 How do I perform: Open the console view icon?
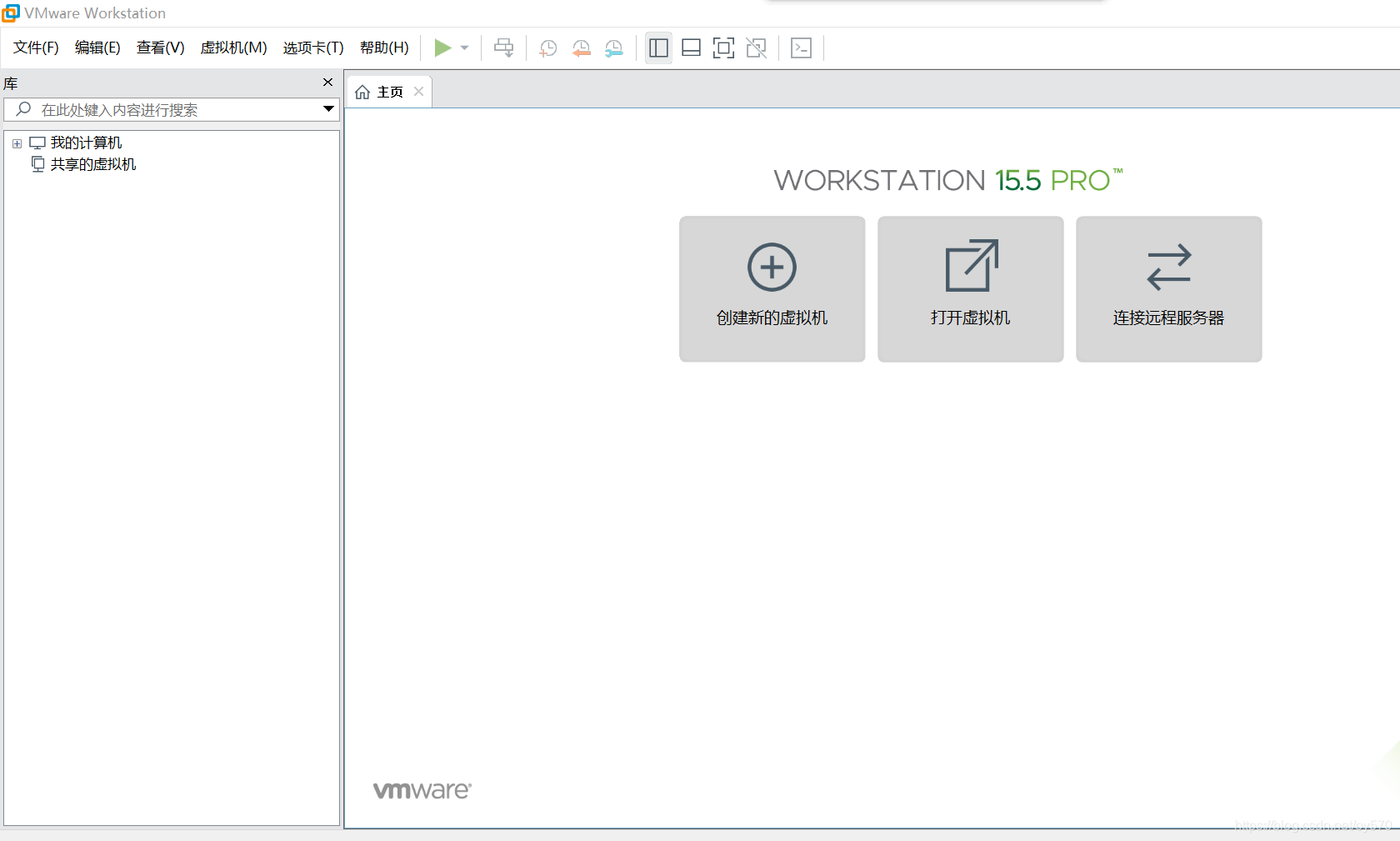click(x=801, y=48)
